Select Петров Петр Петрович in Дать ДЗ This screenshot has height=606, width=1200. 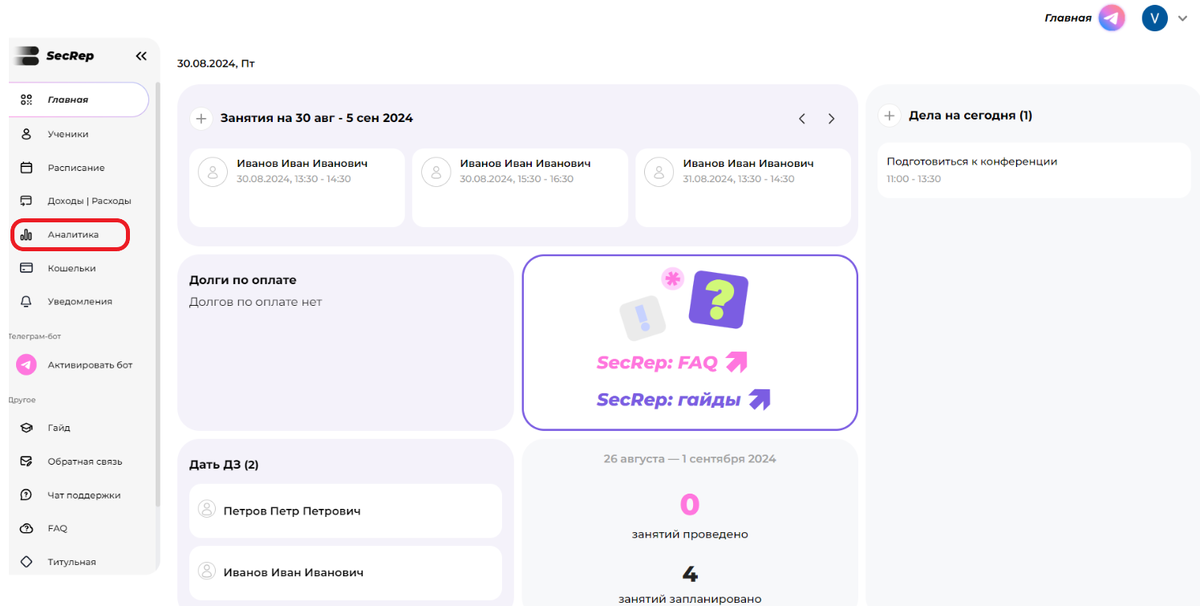tap(345, 511)
